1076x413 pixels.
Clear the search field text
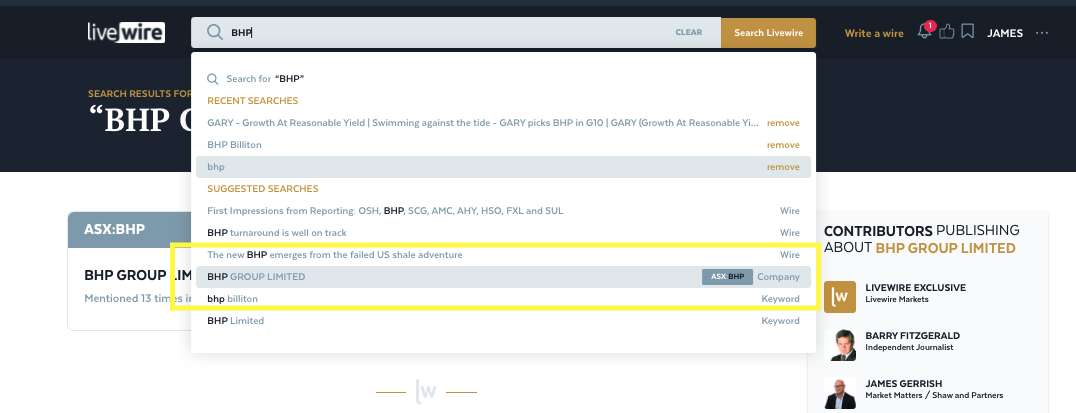pyautogui.click(x=688, y=33)
